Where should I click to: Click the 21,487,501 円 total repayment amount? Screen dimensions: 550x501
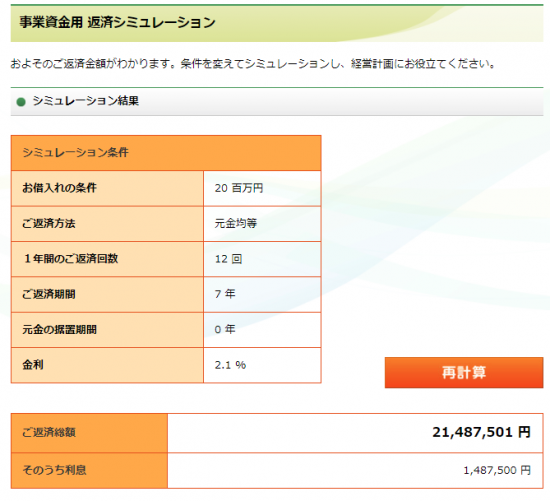tap(481, 433)
